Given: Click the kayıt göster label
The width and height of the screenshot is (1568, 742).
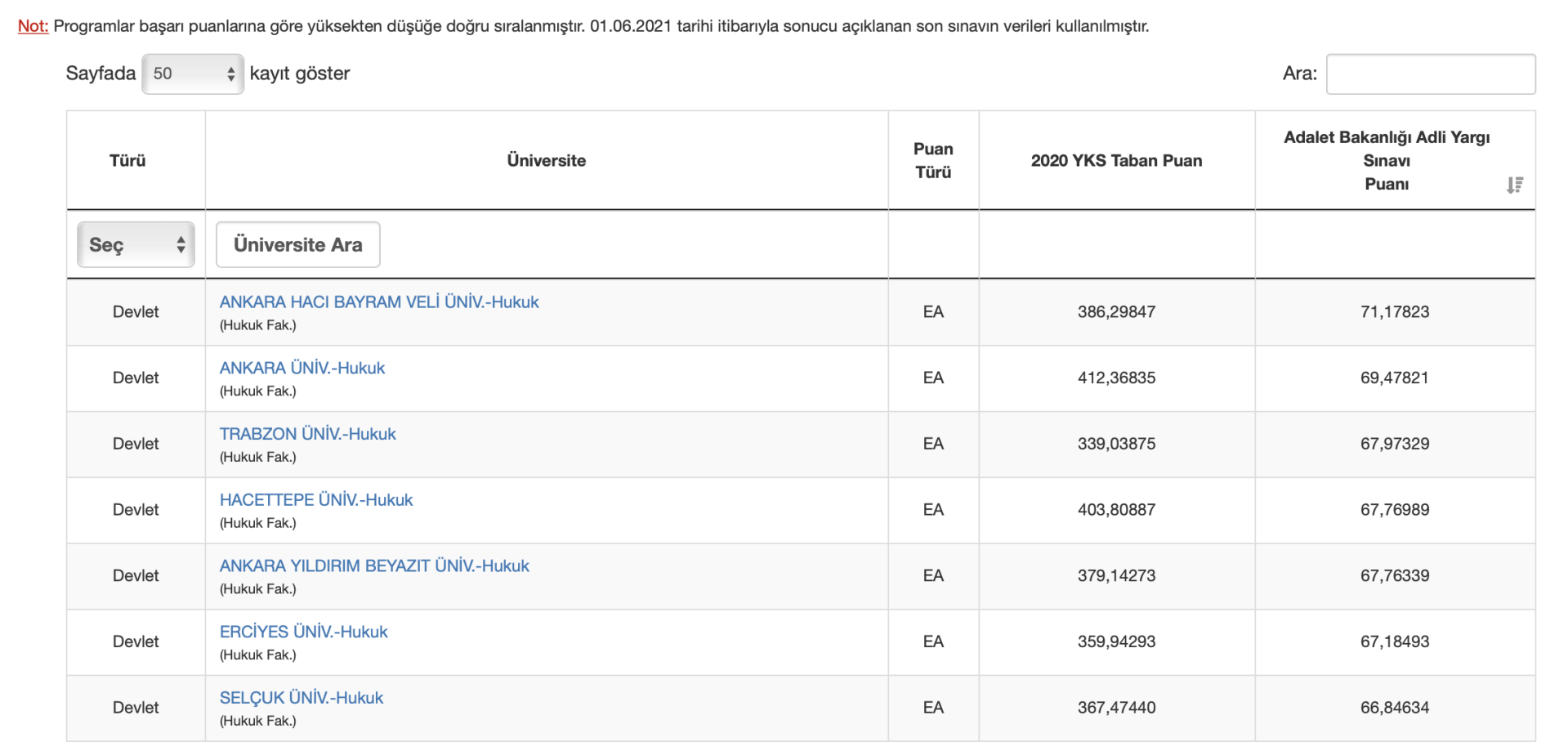Looking at the screenshot, I should 300,74.
